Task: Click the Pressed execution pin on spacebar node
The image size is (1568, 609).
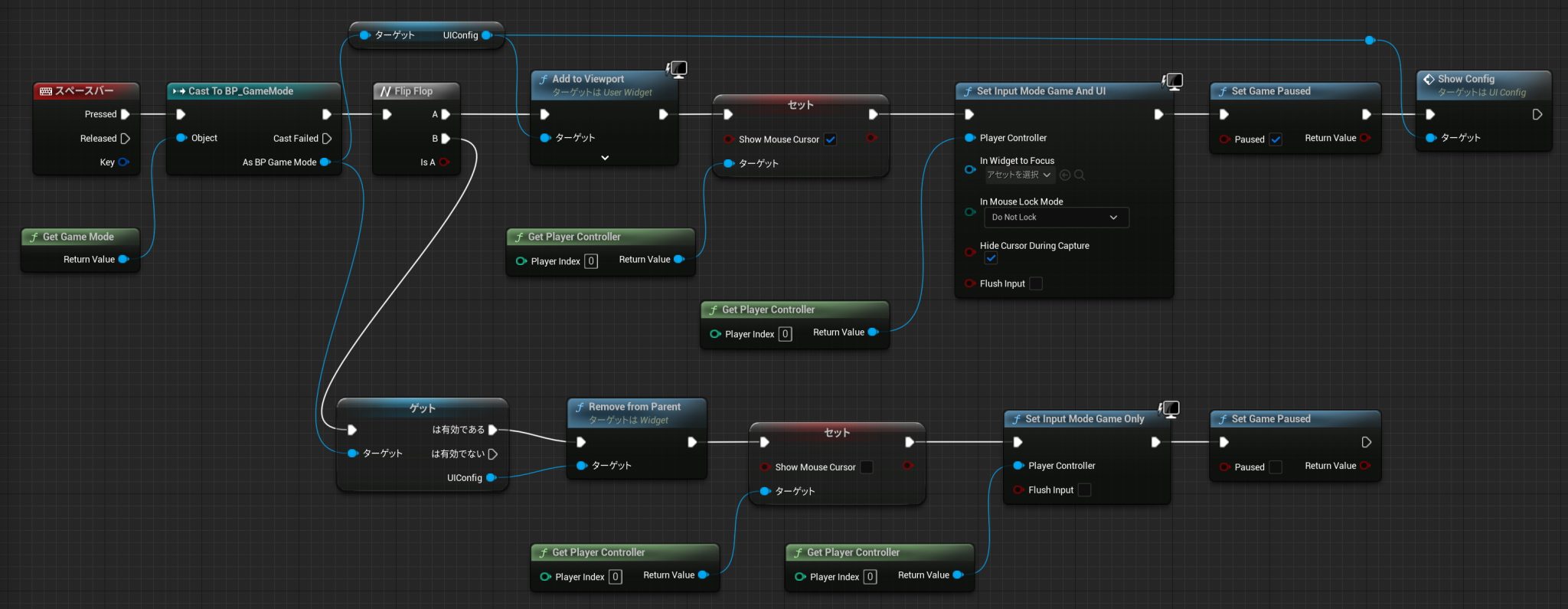Action: (126, 114)
